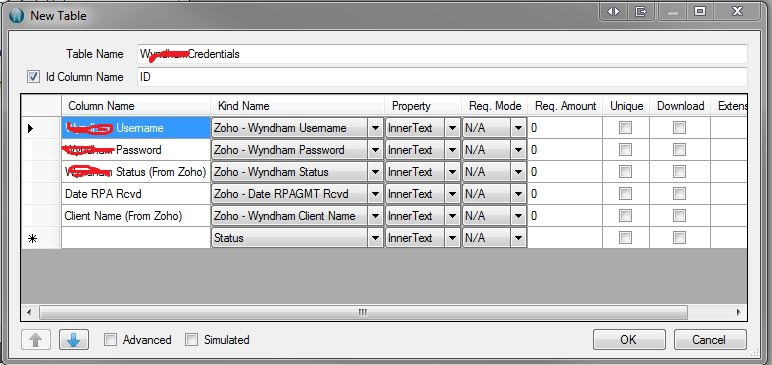Select the Date RPA Rcvd cell
The image size is (772, 365).
(x=136, y=194)
